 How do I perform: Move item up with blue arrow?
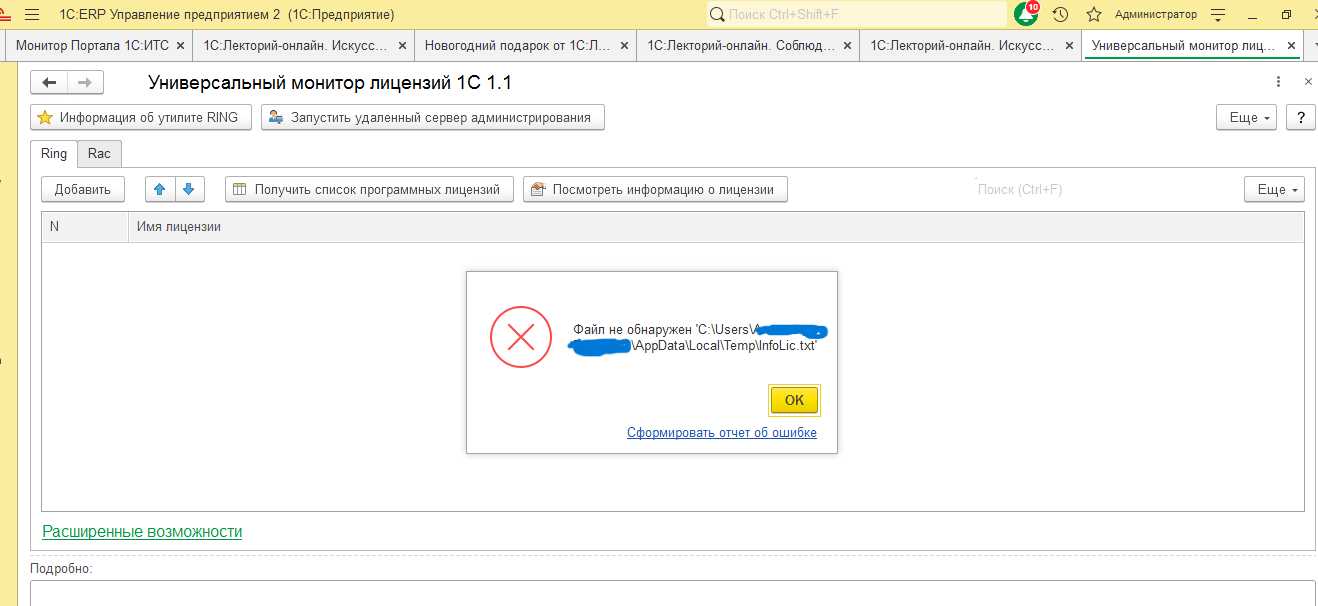point(160,189)
